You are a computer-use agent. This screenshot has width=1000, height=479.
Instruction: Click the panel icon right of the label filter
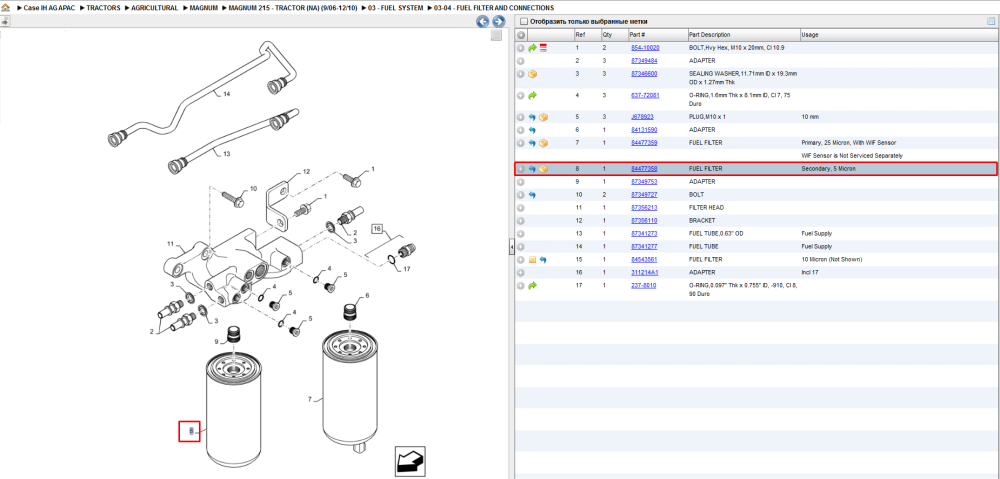(991, 22)
